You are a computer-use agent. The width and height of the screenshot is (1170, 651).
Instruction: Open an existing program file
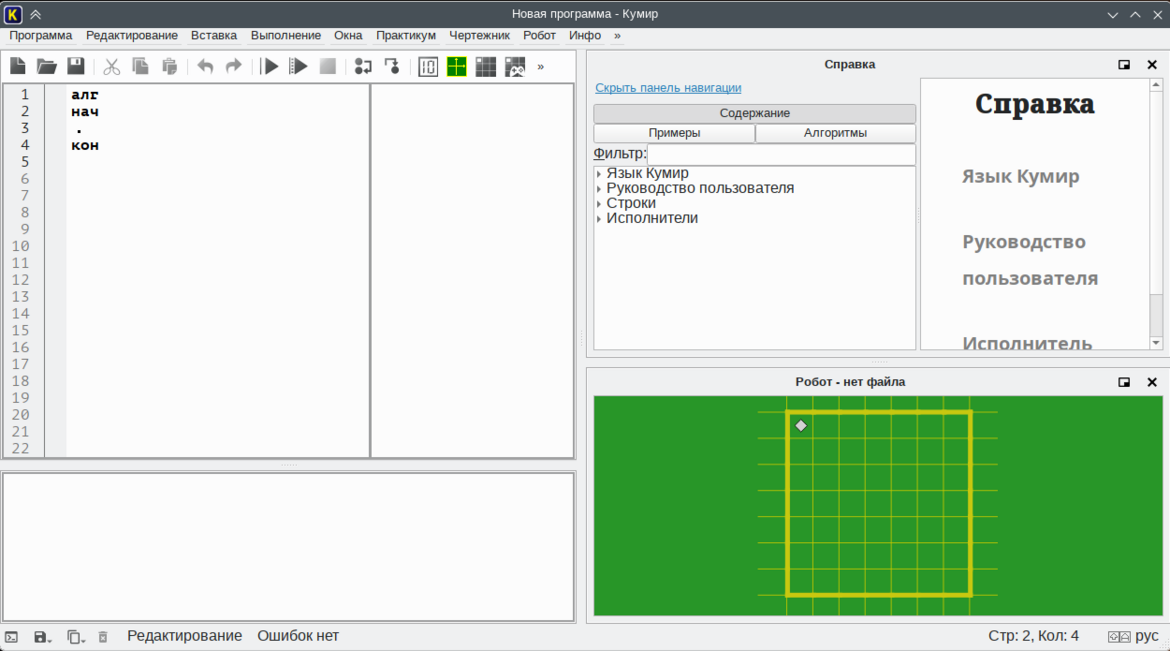pyautogui.click(x=47, y=66)
